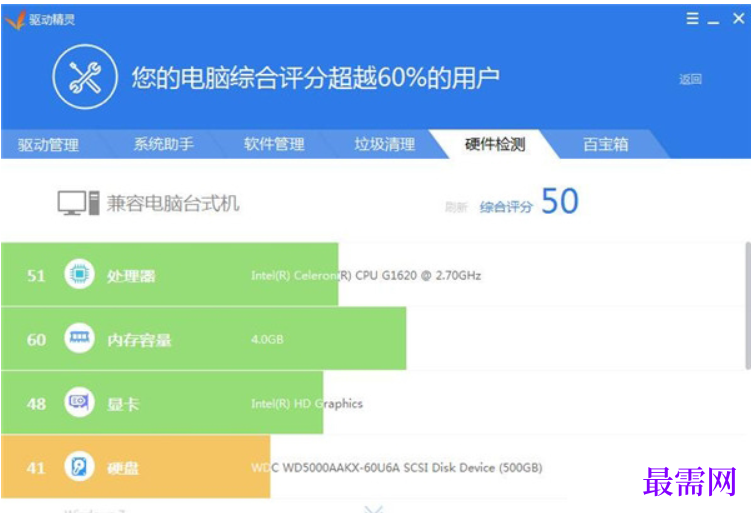Click the 刷新 refresh link
Screen dimensions: 755x513
coord(456,207)
